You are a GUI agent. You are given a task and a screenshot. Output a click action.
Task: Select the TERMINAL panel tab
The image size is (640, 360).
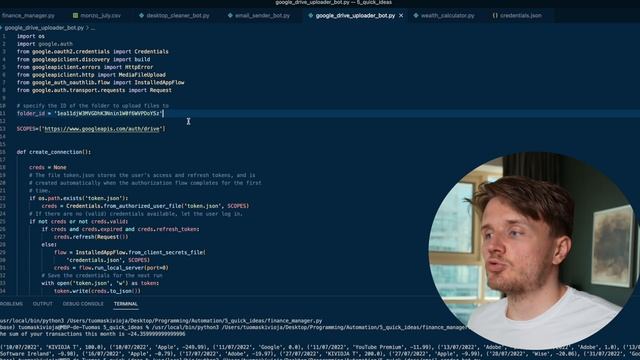pyautogui.click(x=126, y=304)
